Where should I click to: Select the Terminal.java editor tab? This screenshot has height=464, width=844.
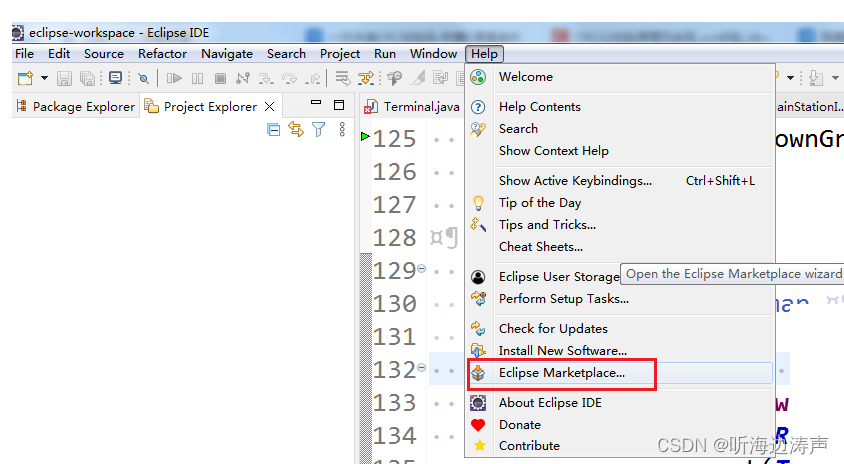412,107
